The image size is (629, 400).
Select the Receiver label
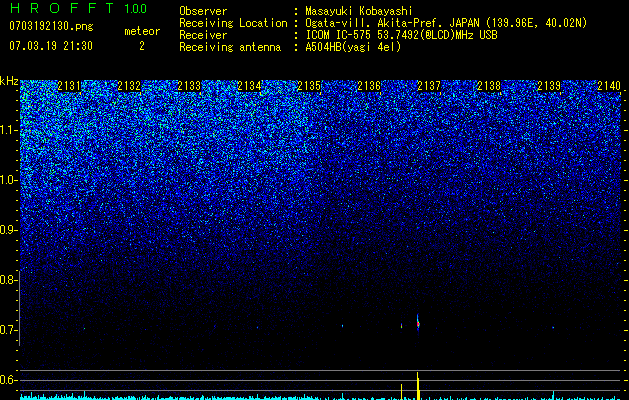203,35
